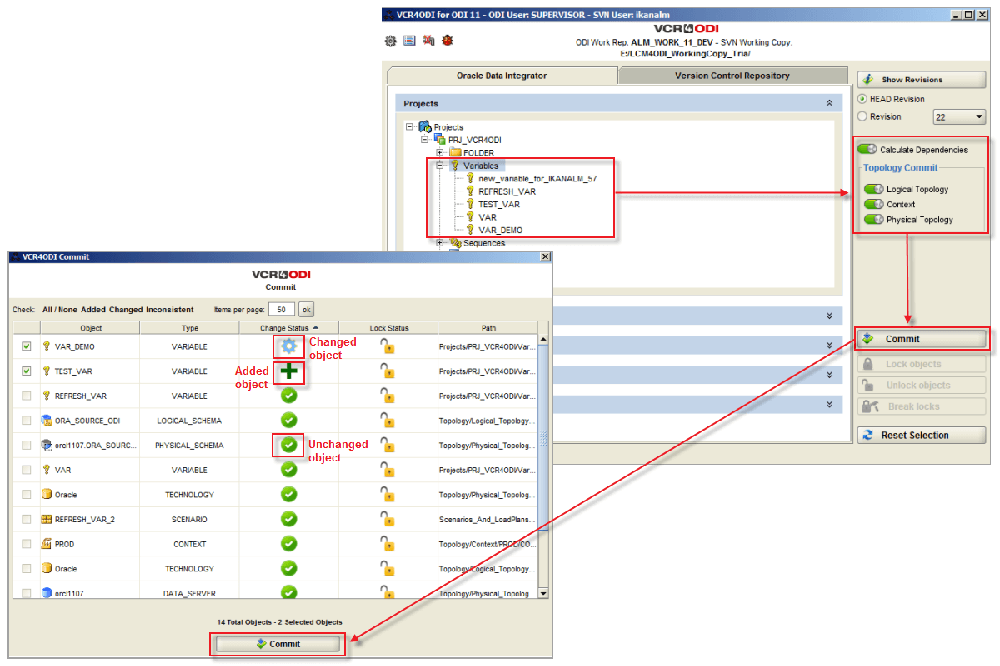
Task: Check the REFRESH_VAR_2 row checkbox
Action: (x=26, y=519)
